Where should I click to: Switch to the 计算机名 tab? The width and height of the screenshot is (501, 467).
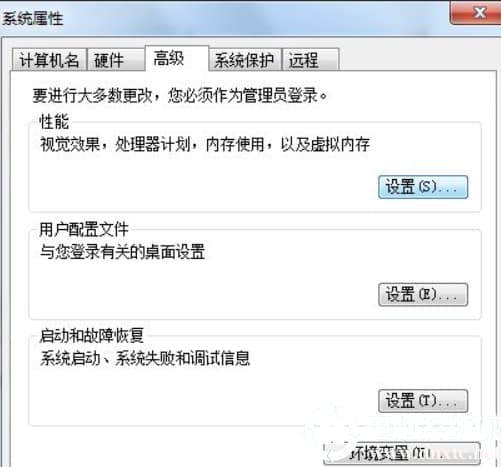(x=49, y=60)
